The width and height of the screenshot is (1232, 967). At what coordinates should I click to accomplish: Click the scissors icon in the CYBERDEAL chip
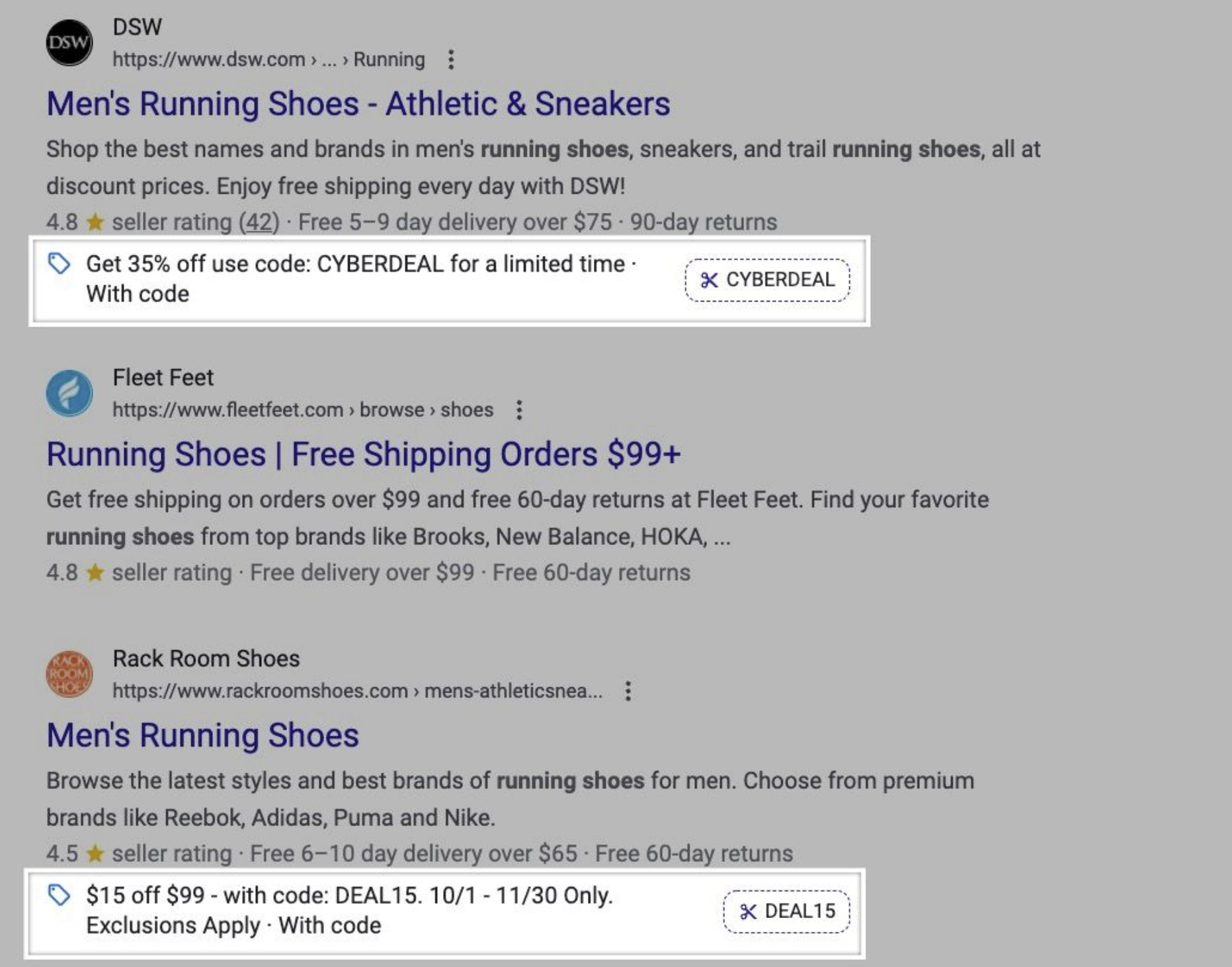710,280
